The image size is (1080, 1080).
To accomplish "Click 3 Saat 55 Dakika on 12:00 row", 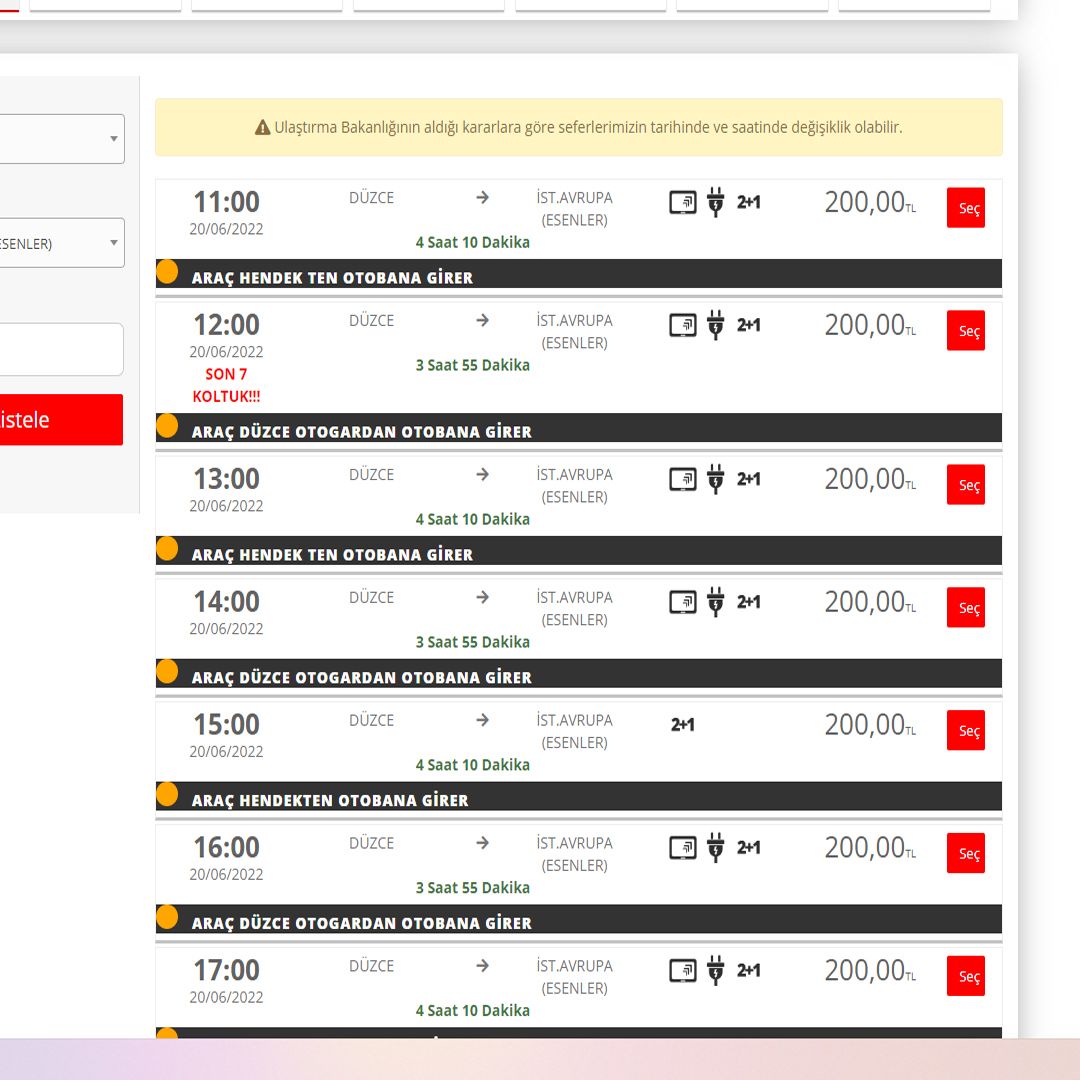I will pyautogui.click(x=472, y=365).
